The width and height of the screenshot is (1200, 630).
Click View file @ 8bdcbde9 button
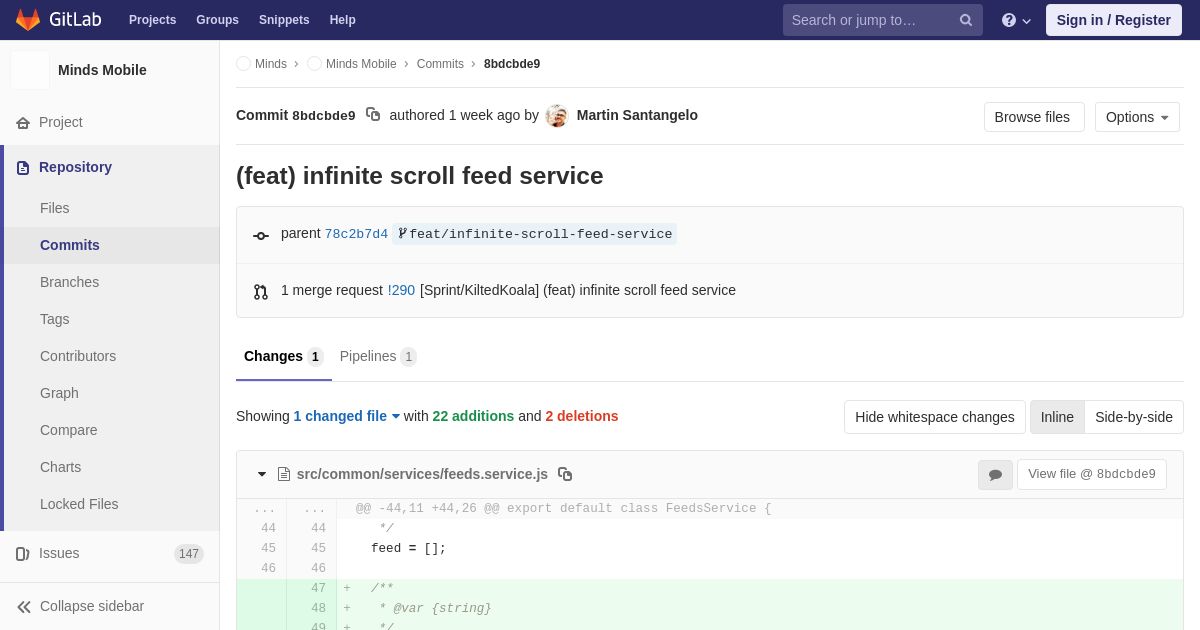(1092, 474)
